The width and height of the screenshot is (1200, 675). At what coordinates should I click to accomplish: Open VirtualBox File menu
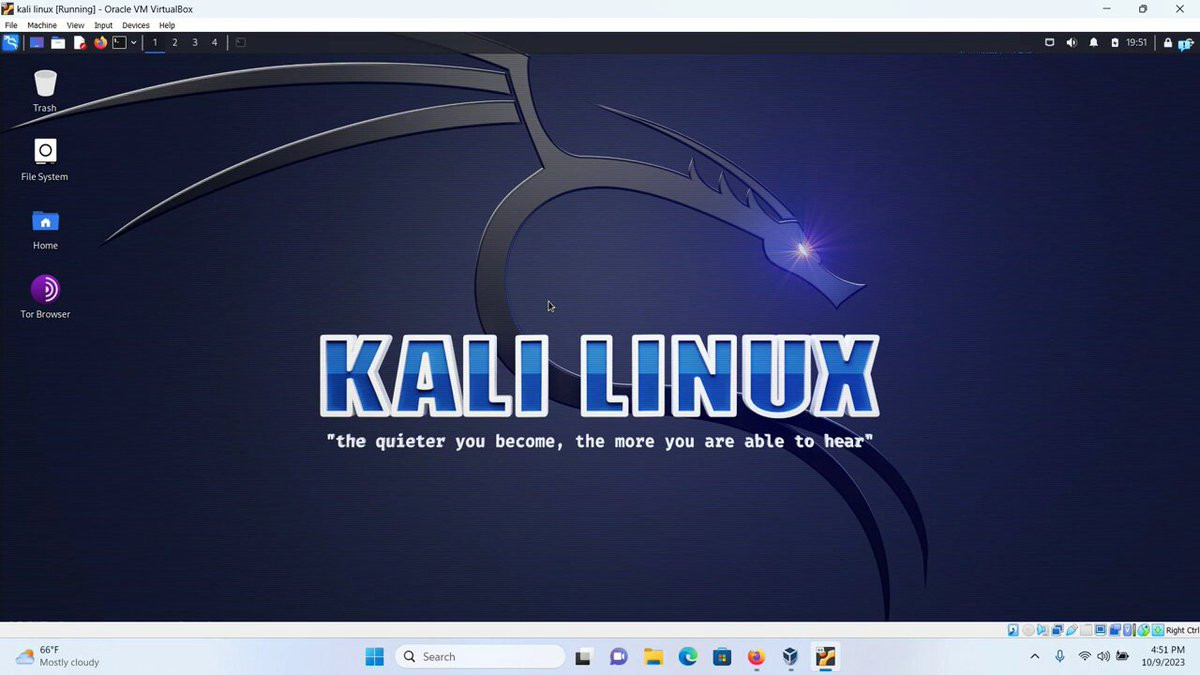tap(11, 25)
